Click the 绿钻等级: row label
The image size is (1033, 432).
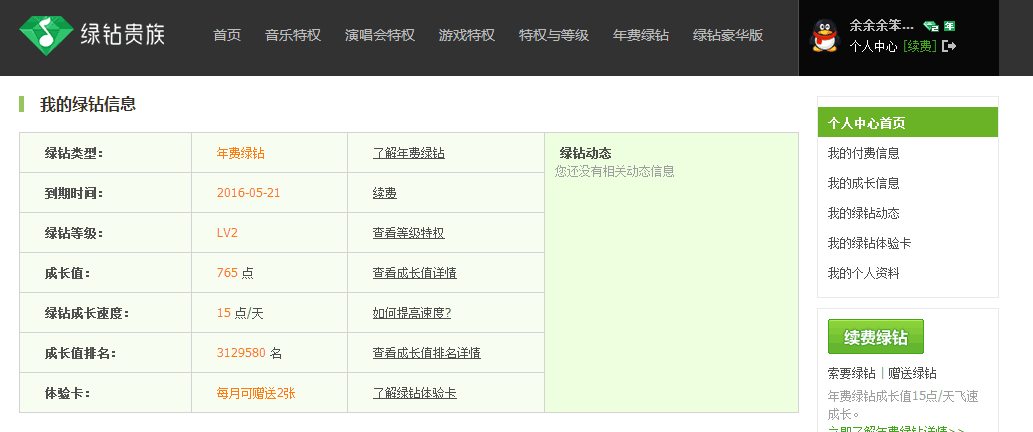[x=74, y=233]
